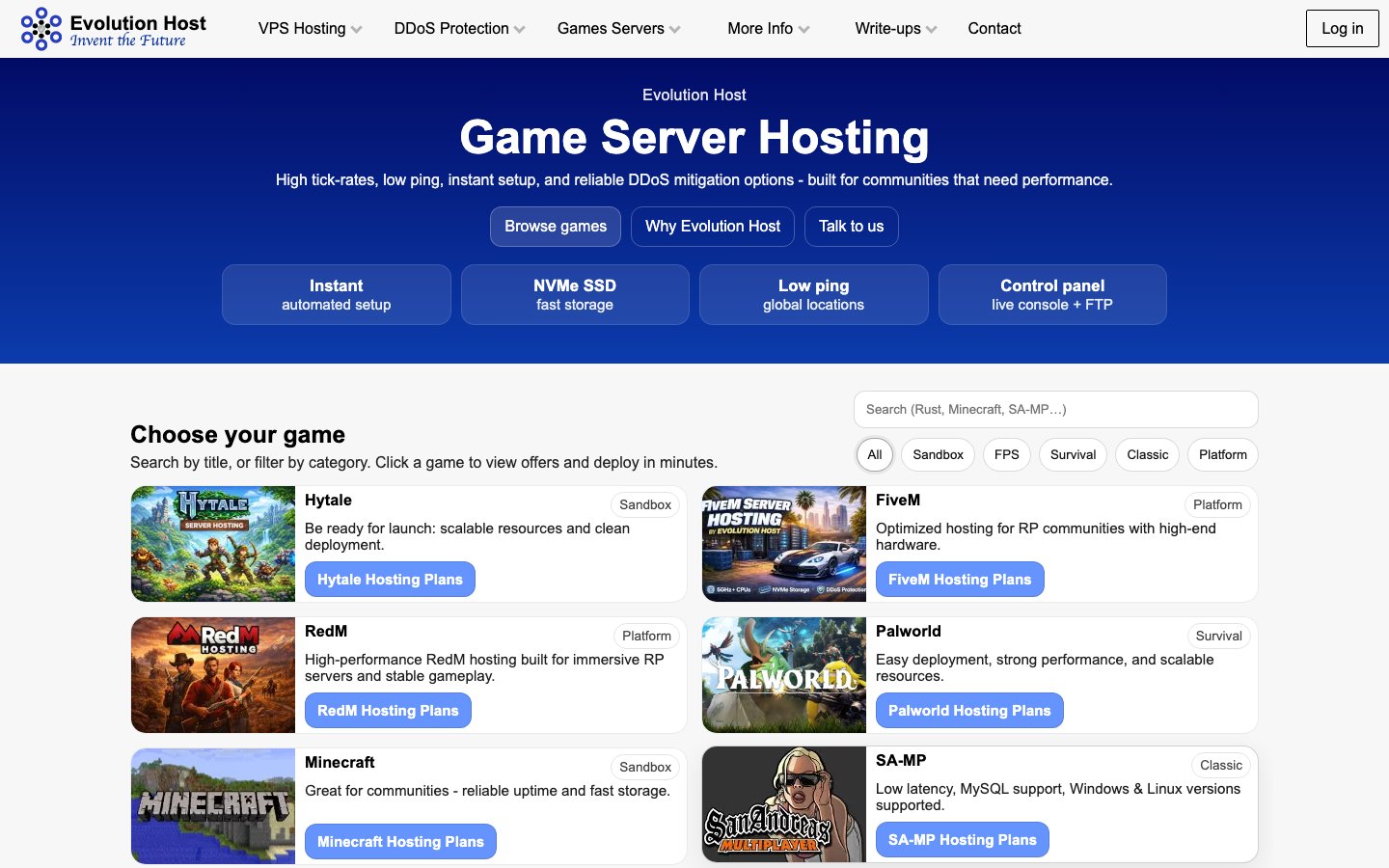Screen dimensions: 1389x868
Task: Click the Talk to us button
Action: [852, 227]
